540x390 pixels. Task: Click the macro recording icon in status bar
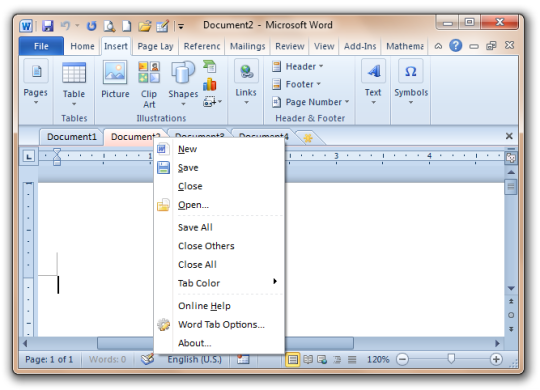(x=243, y=359)
